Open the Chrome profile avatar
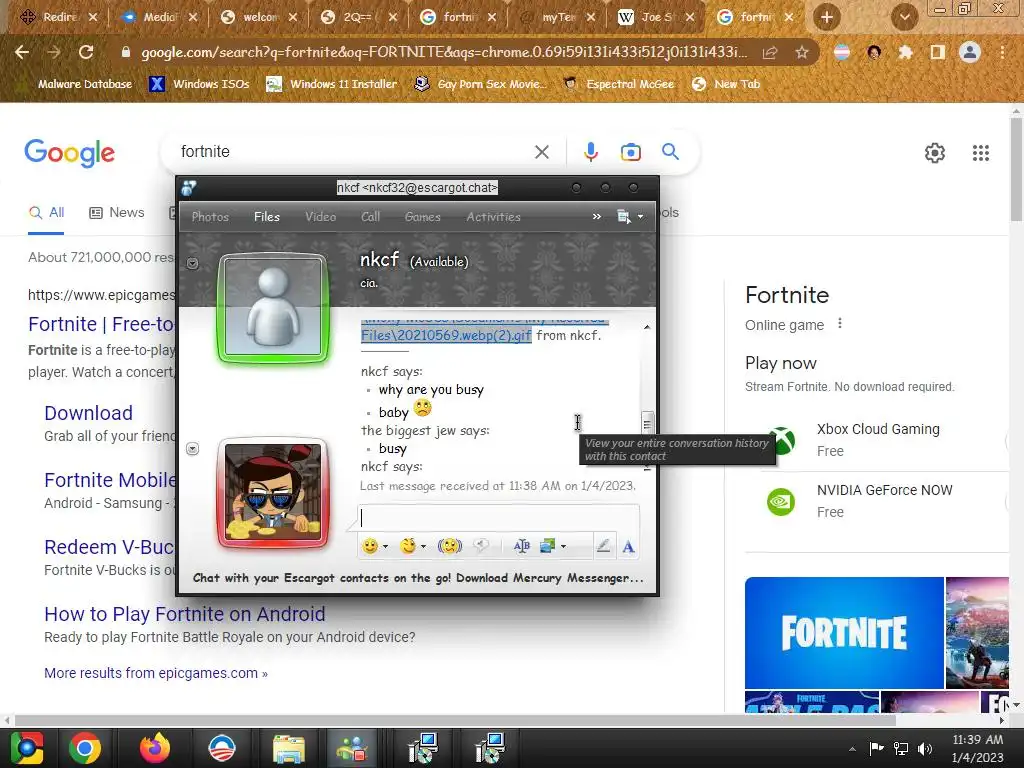The image size is (1024, 768). tap(970, 52)
